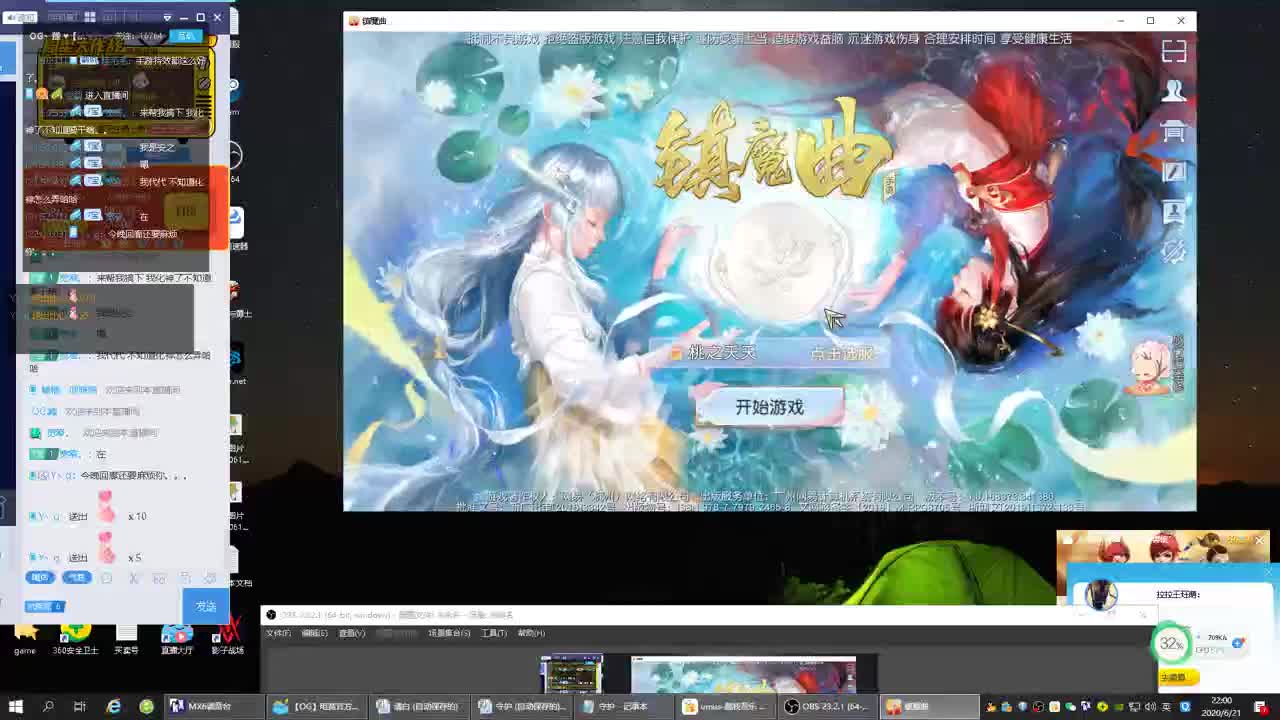The width and height of the screenshot is (1280, 720).
Task: Click the taskbar clock showing 22:00
Action: tap(1222, 706)
